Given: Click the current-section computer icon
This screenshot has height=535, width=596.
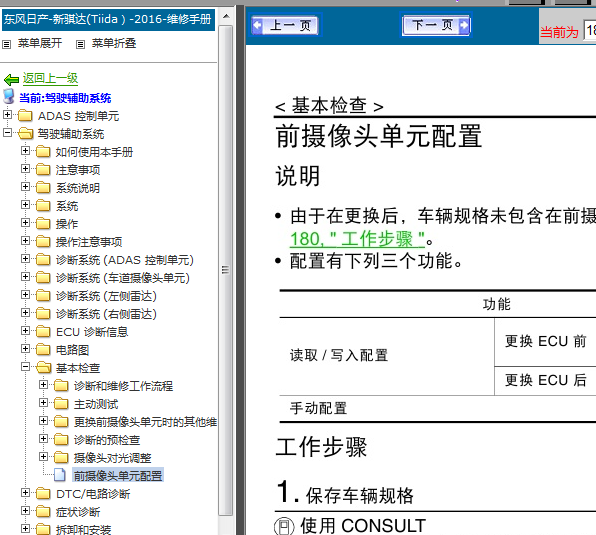Looking at the screenshot, I should click(x=9, y=97).
